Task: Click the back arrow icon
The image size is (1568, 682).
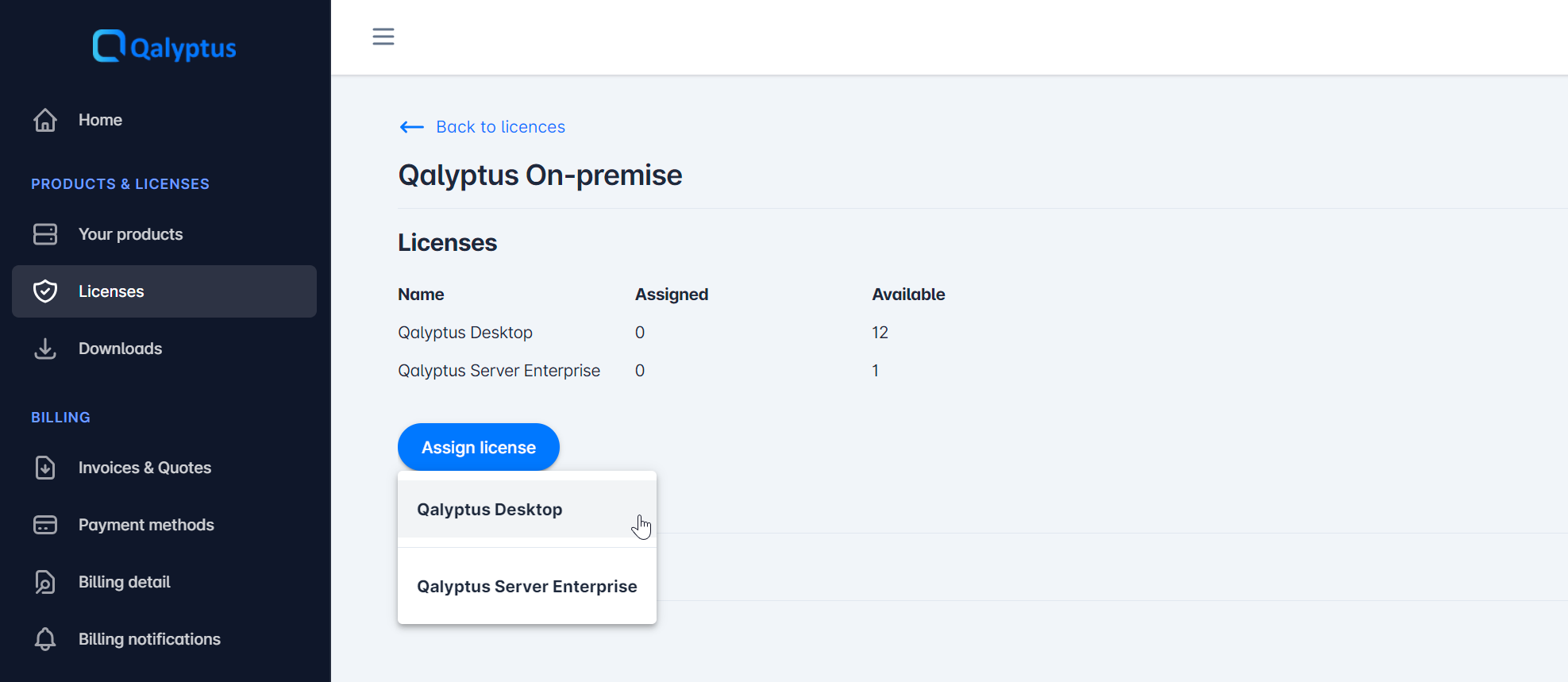Action: (x=412, y=127)
